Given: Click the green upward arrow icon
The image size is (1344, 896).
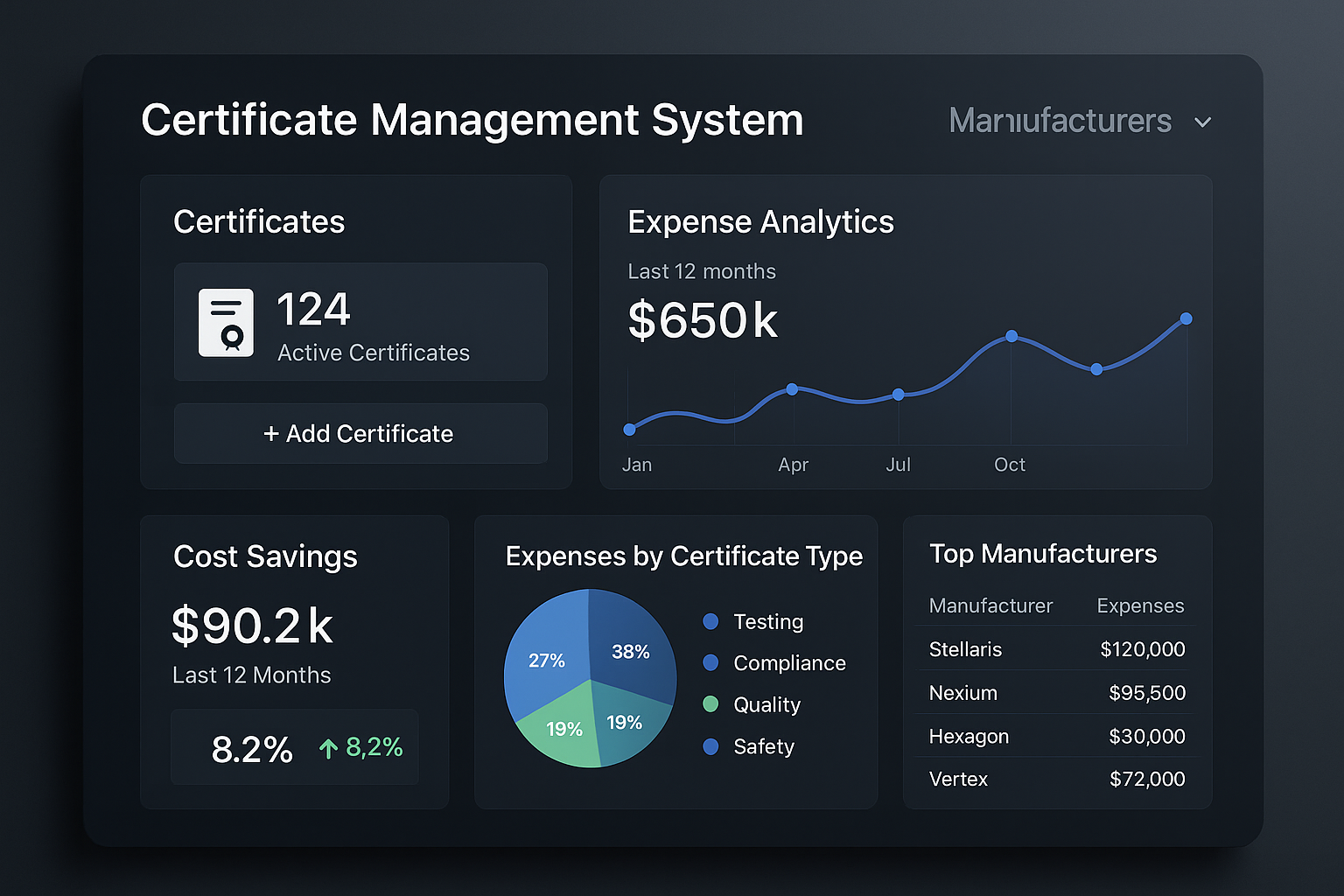Looking at the screenshot, I should pyautogui.click(x=328, y=748).
